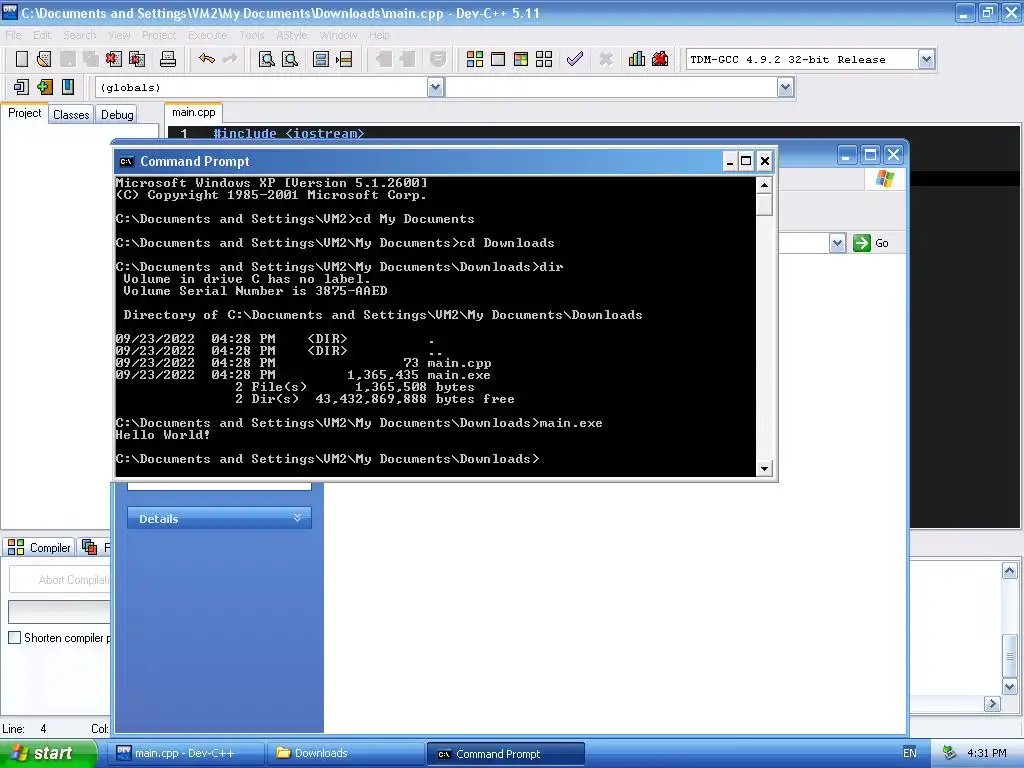Click the EN language indicator in taskbar
Viewport: 1024px width, 768px height.
click(910, 753)
